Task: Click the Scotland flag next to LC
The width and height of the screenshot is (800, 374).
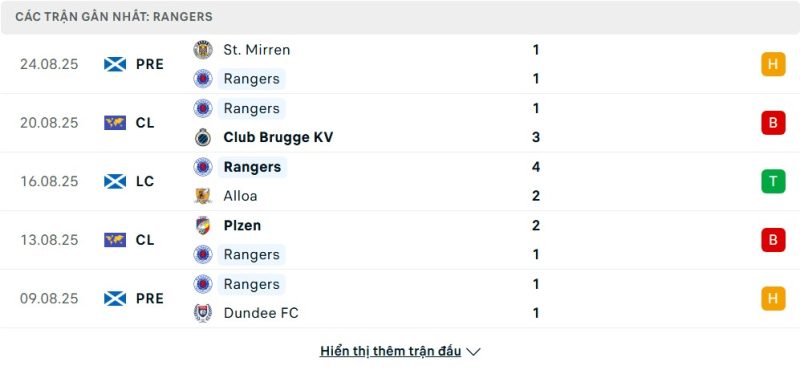Action: click(115, 181)
